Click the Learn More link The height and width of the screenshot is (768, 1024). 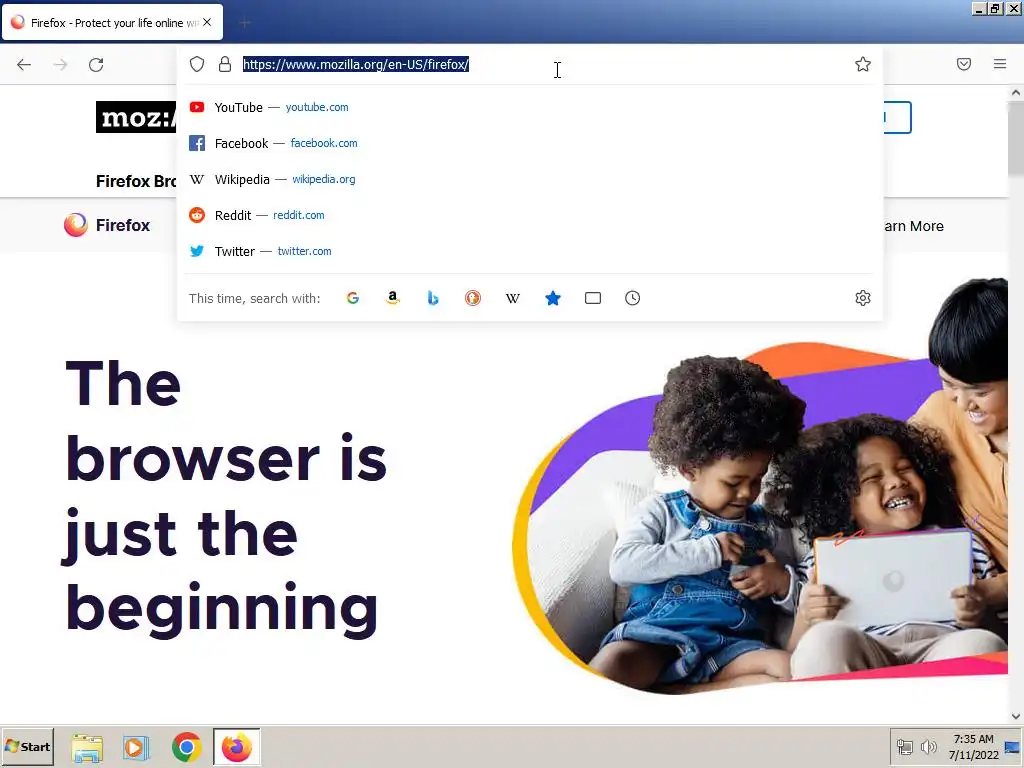tap(914, 226)
